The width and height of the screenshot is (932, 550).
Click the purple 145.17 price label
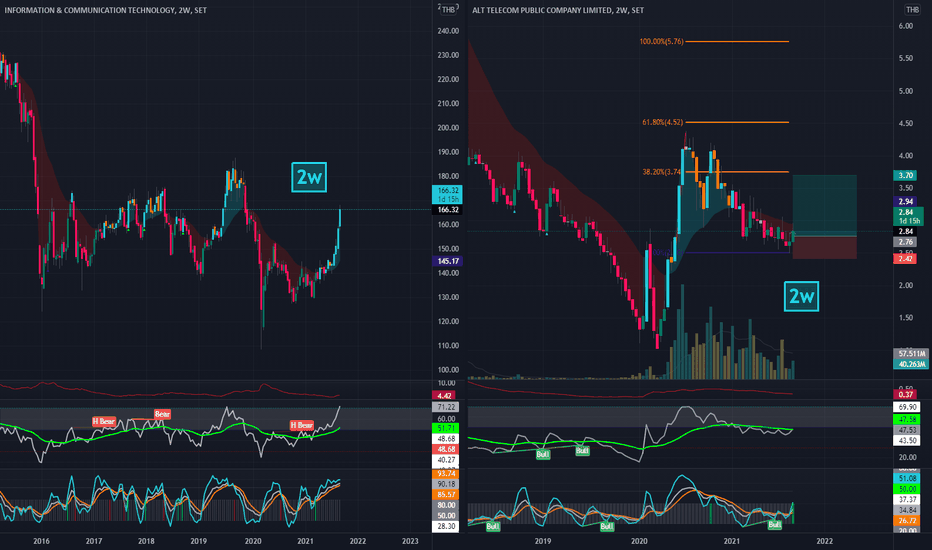(x=447, y=261)
